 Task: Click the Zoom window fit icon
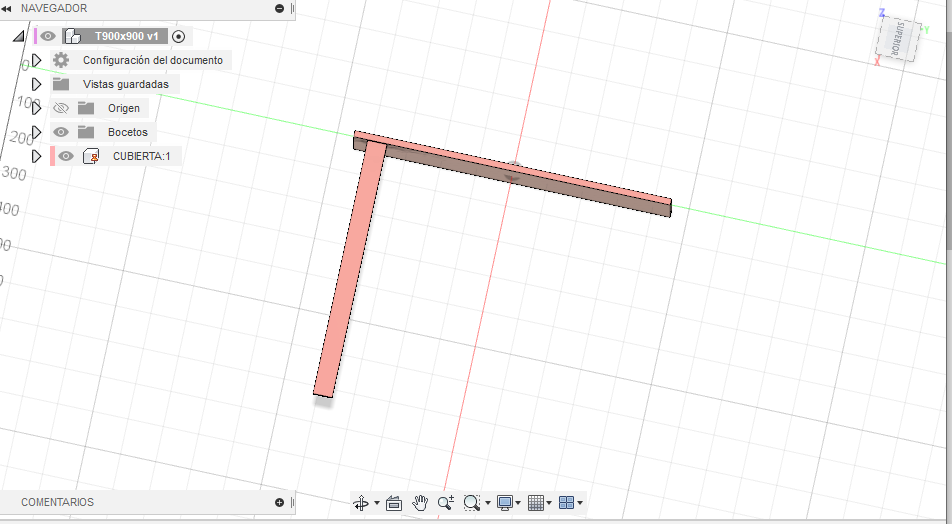point(471,503)
